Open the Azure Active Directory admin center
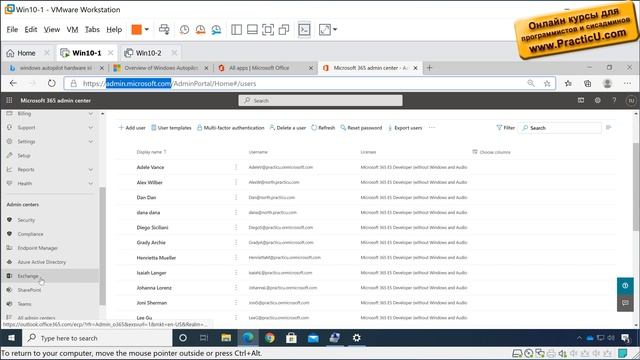 click(x=42, y=262)
